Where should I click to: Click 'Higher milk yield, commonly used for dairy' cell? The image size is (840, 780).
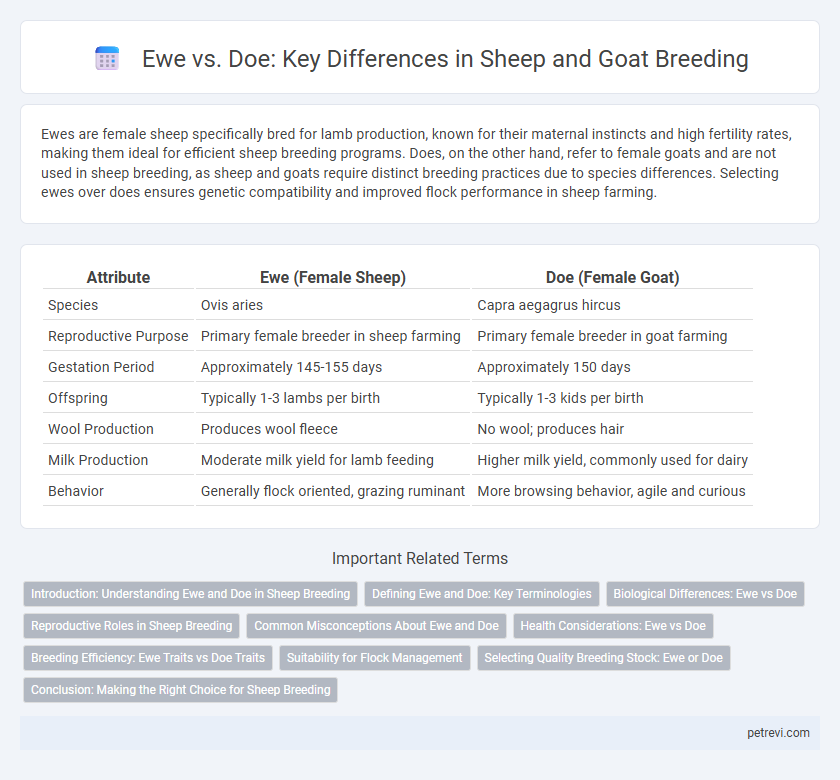[x=612, y=460]
